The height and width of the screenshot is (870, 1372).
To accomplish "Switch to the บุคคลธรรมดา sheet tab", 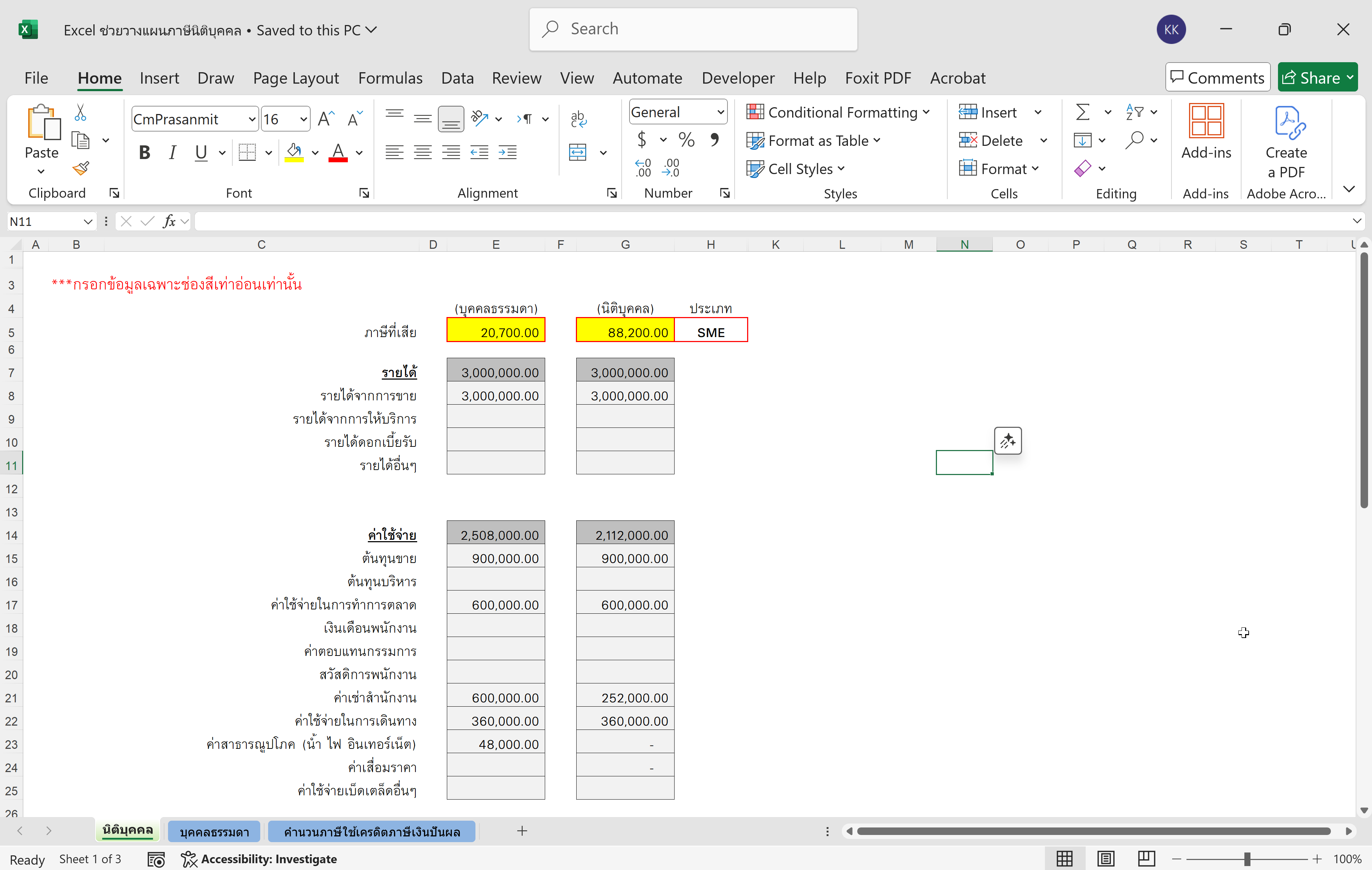I will (x=214, y=831).
